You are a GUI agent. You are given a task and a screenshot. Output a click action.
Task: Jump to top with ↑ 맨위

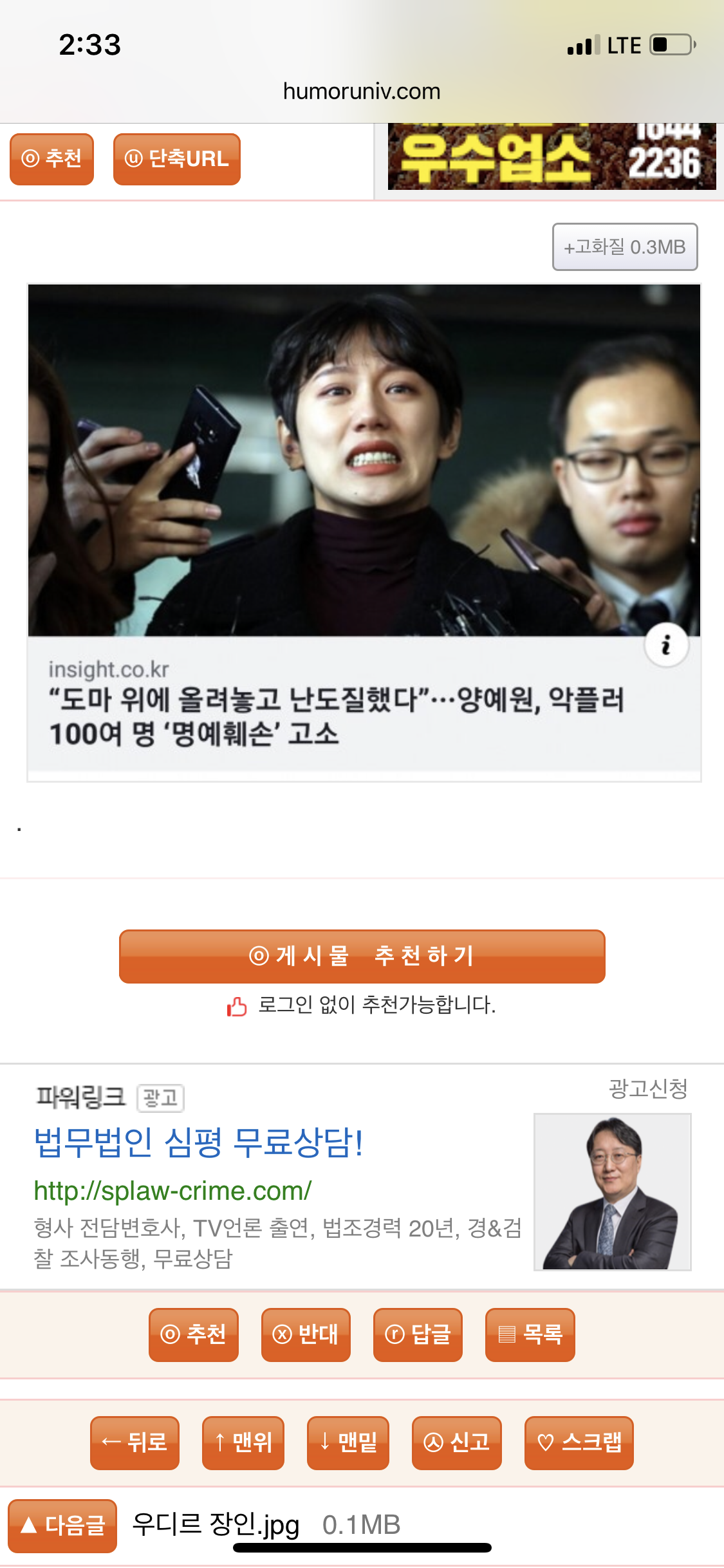(243, 1442)
